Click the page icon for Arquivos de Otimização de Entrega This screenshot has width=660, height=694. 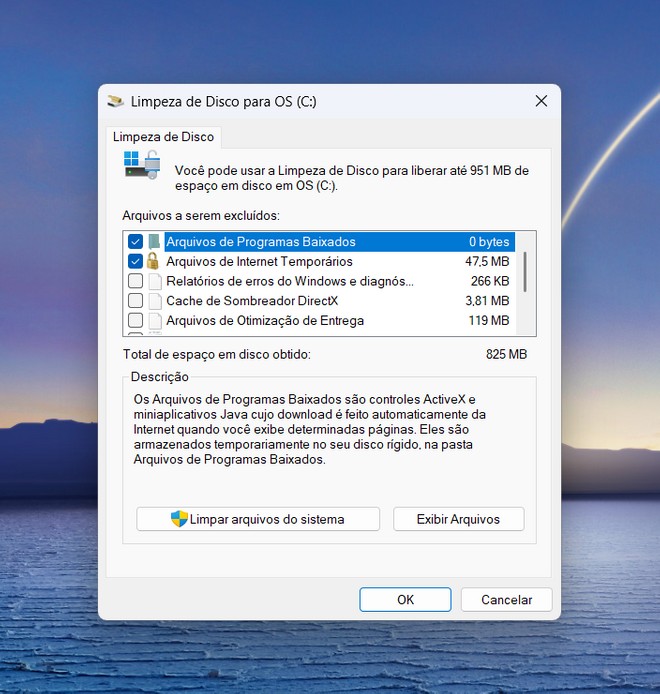pos(154,321)
